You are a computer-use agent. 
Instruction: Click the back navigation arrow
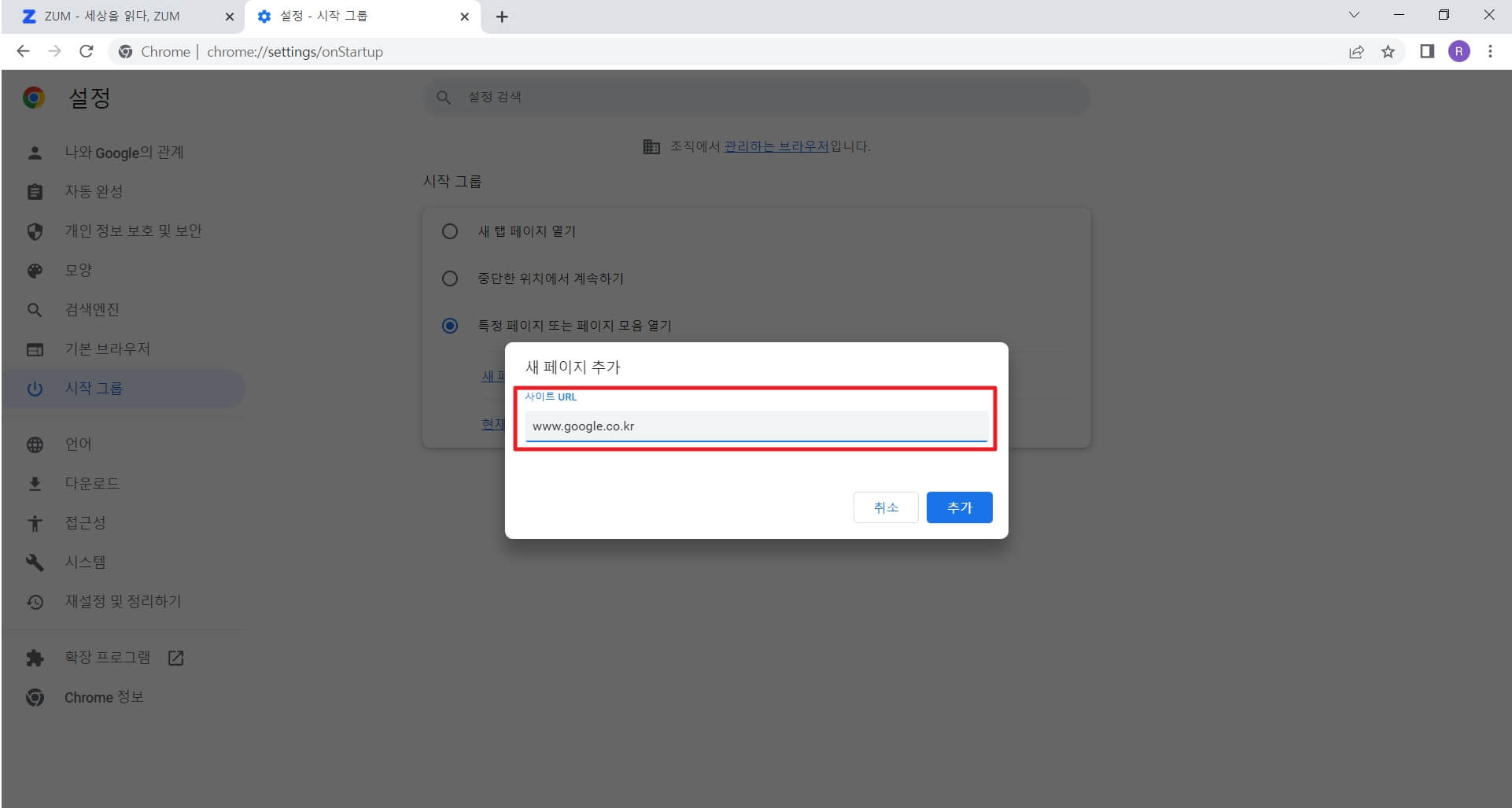point(23,51)
